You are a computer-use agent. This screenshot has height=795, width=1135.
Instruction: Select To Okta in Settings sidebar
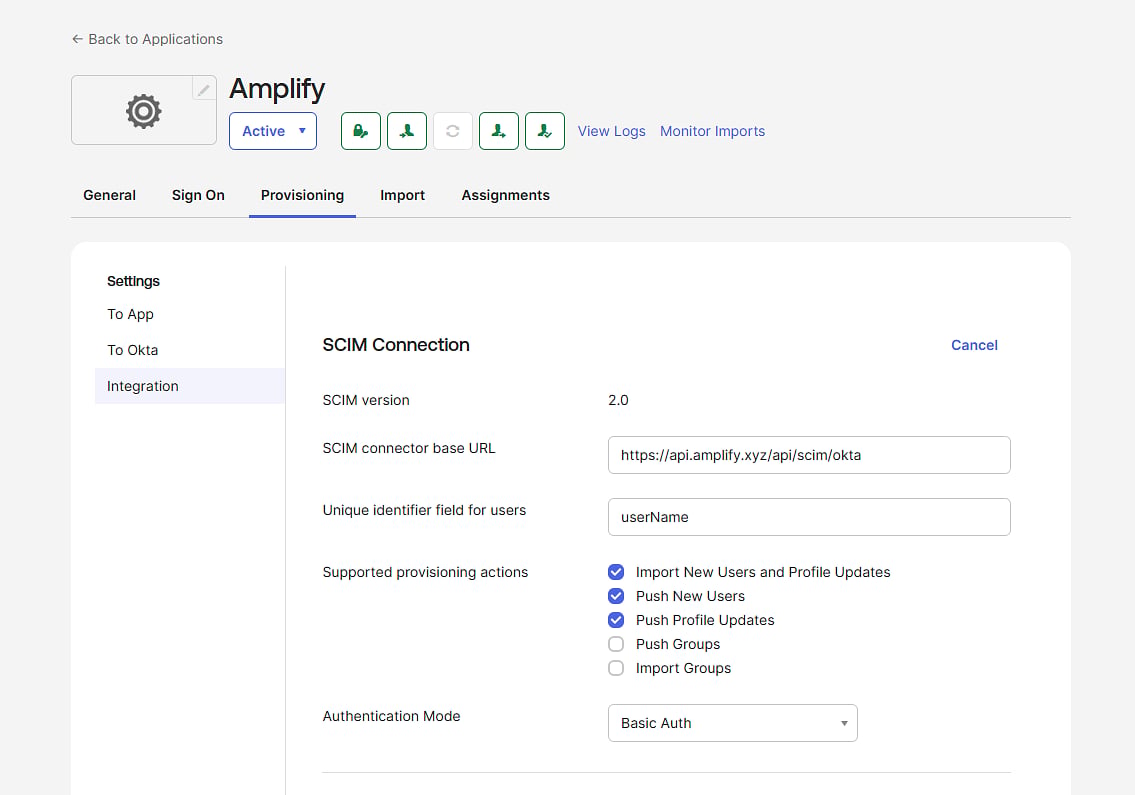point(132,350)
